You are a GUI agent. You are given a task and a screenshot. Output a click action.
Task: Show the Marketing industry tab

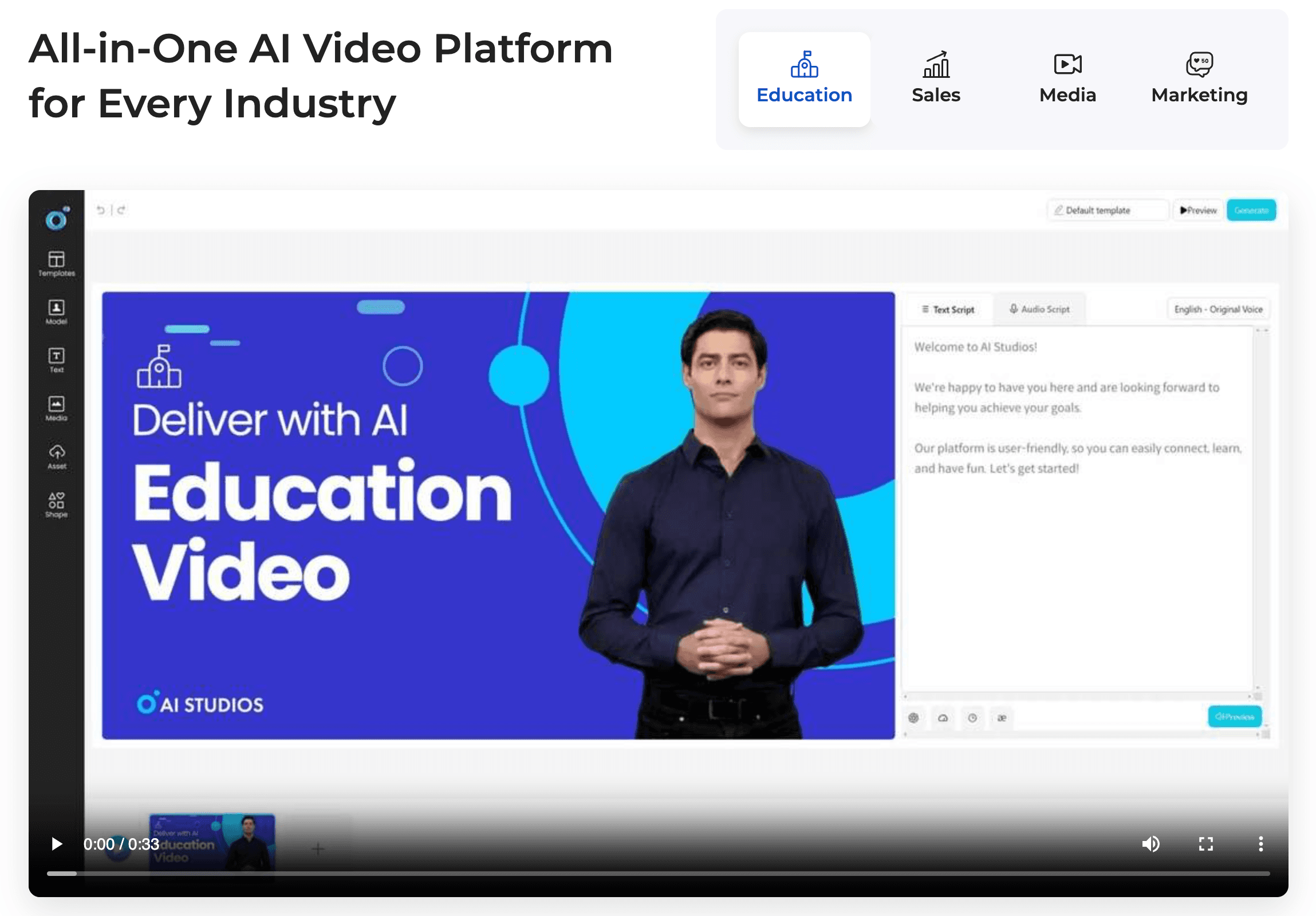pos(1200,79)
